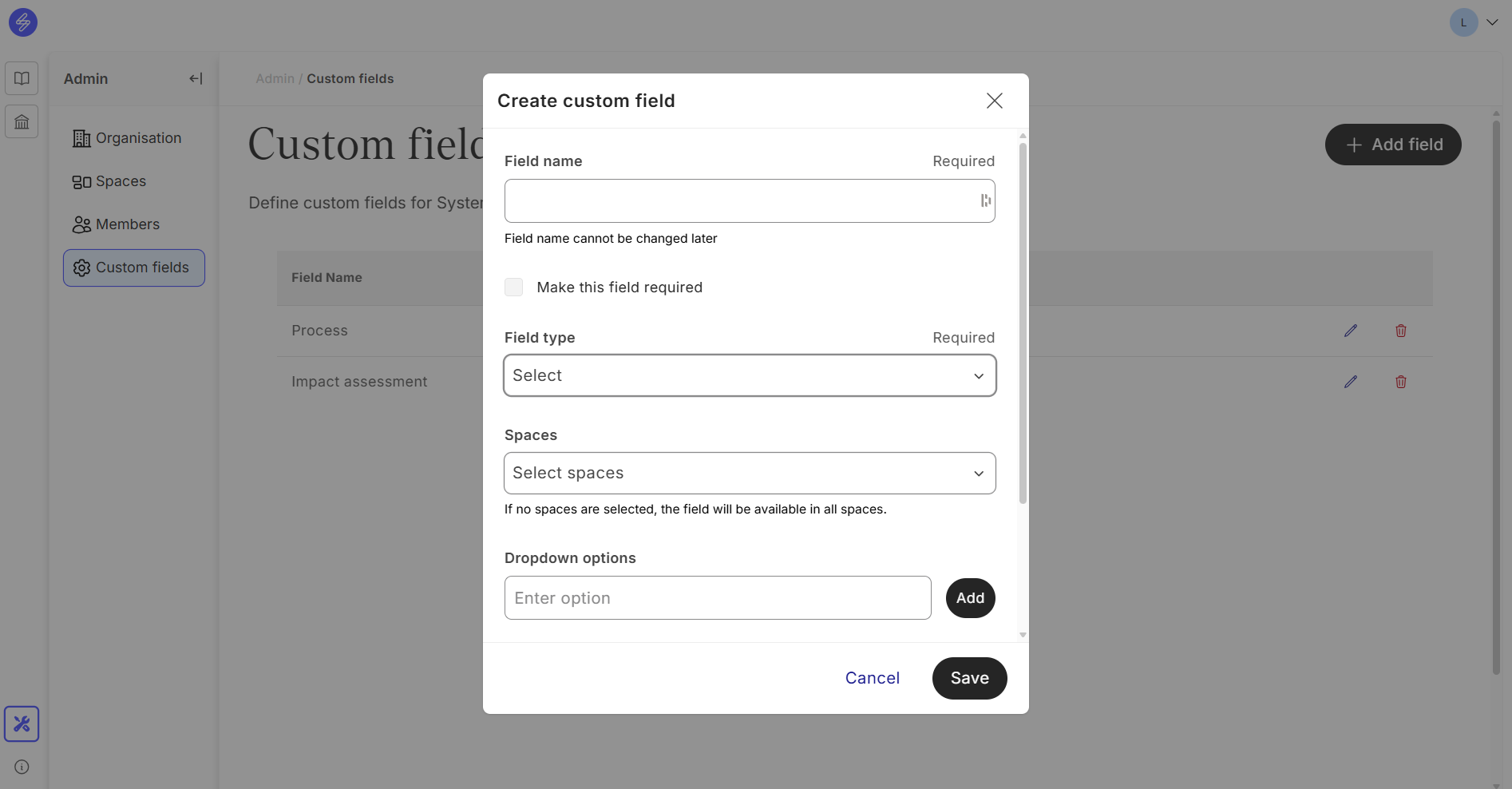Image resolution: width=1512 pixels, height=789 pixels.
Task: Open the user account menu chevron
Action: (1491, 22)
